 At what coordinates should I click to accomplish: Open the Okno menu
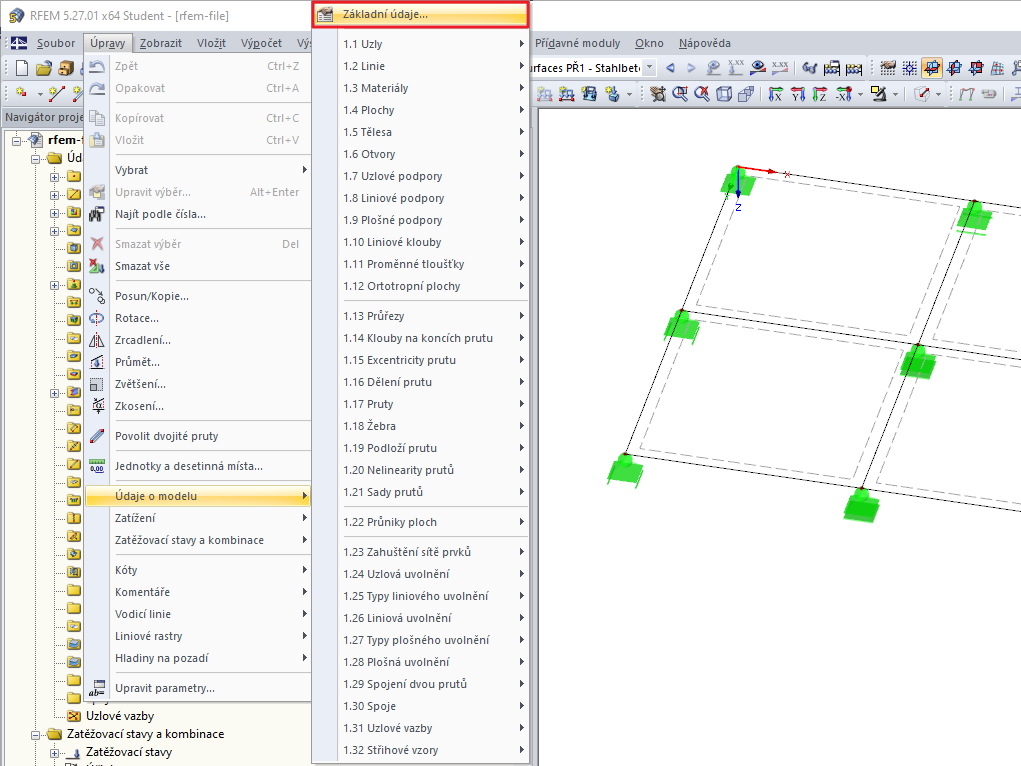pos(649,43)
